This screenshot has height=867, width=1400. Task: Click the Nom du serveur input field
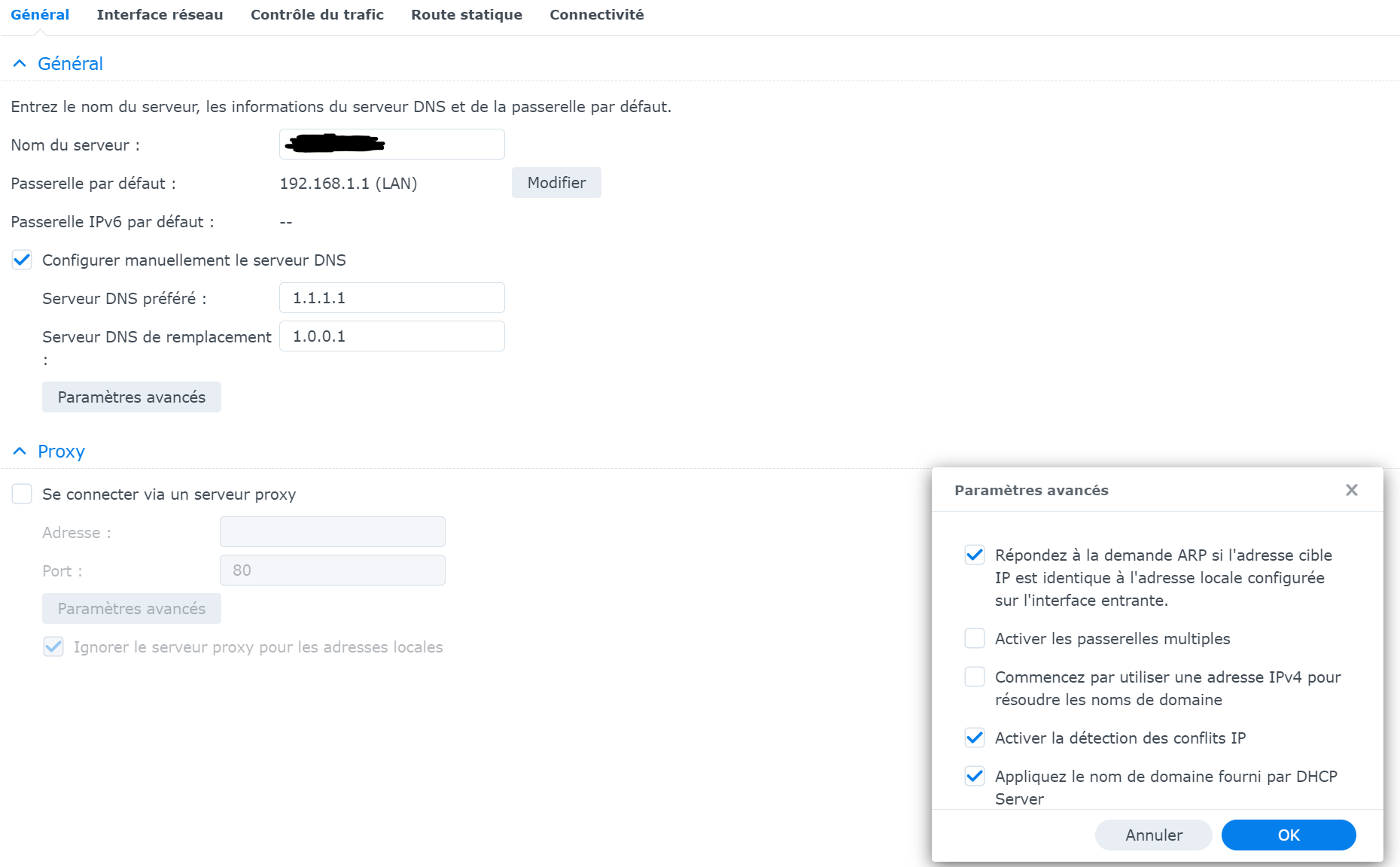point(392,144)
